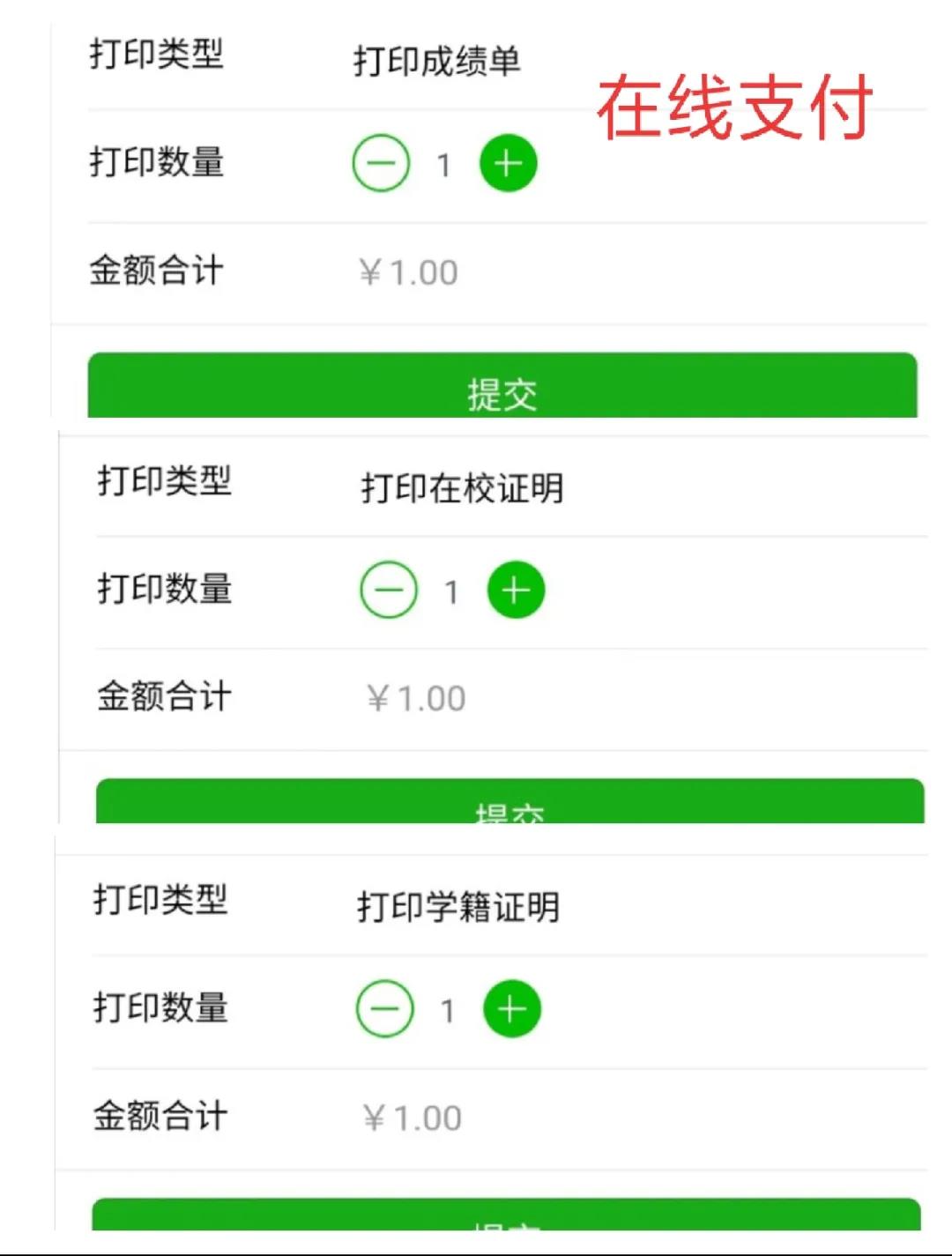
Task: Submit the 打印学籍证明 order
Action: point(506,1215)
